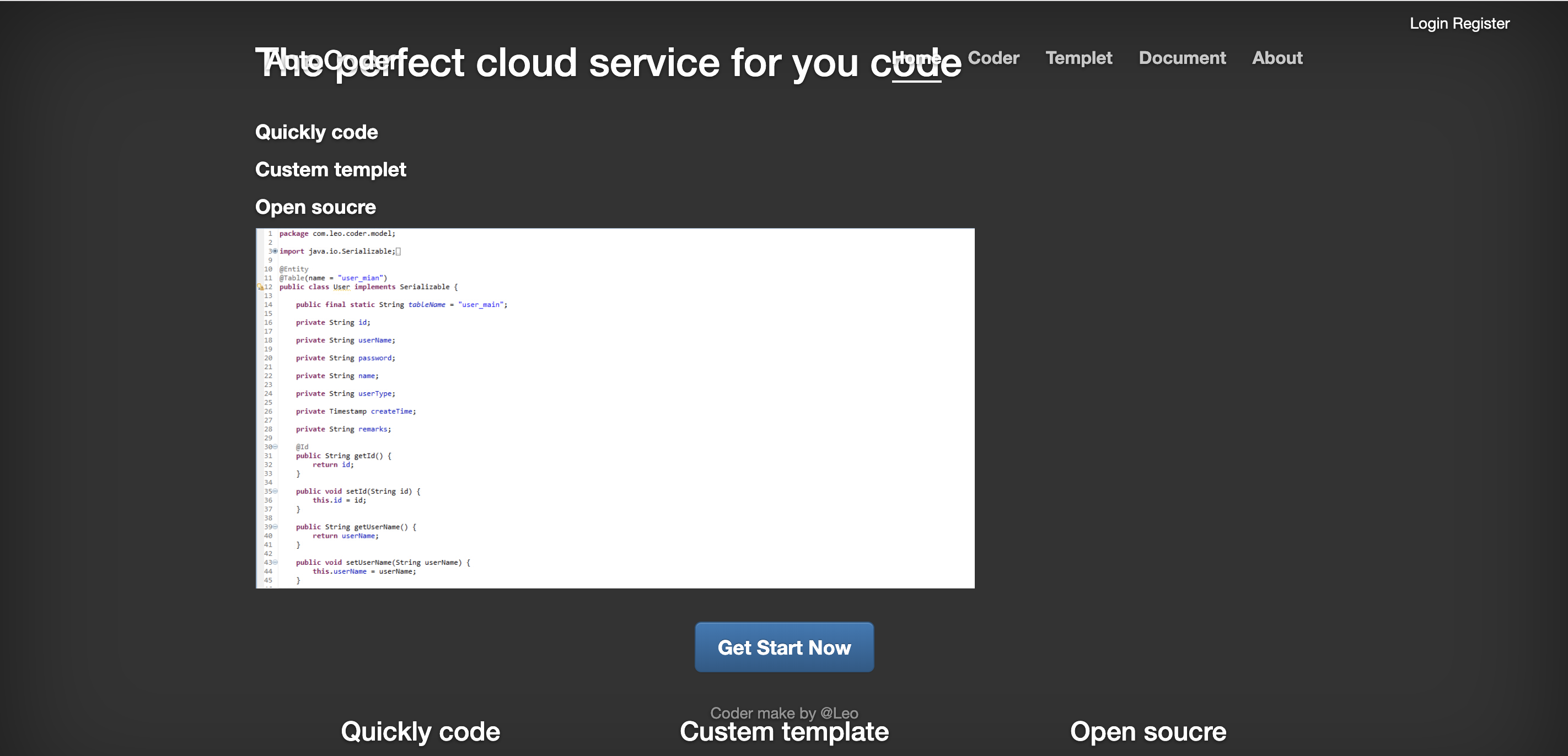Click the 'Coder make by @Leo' footer text
This screenshot has width=1568, height=756.
[x=783, y=712]
